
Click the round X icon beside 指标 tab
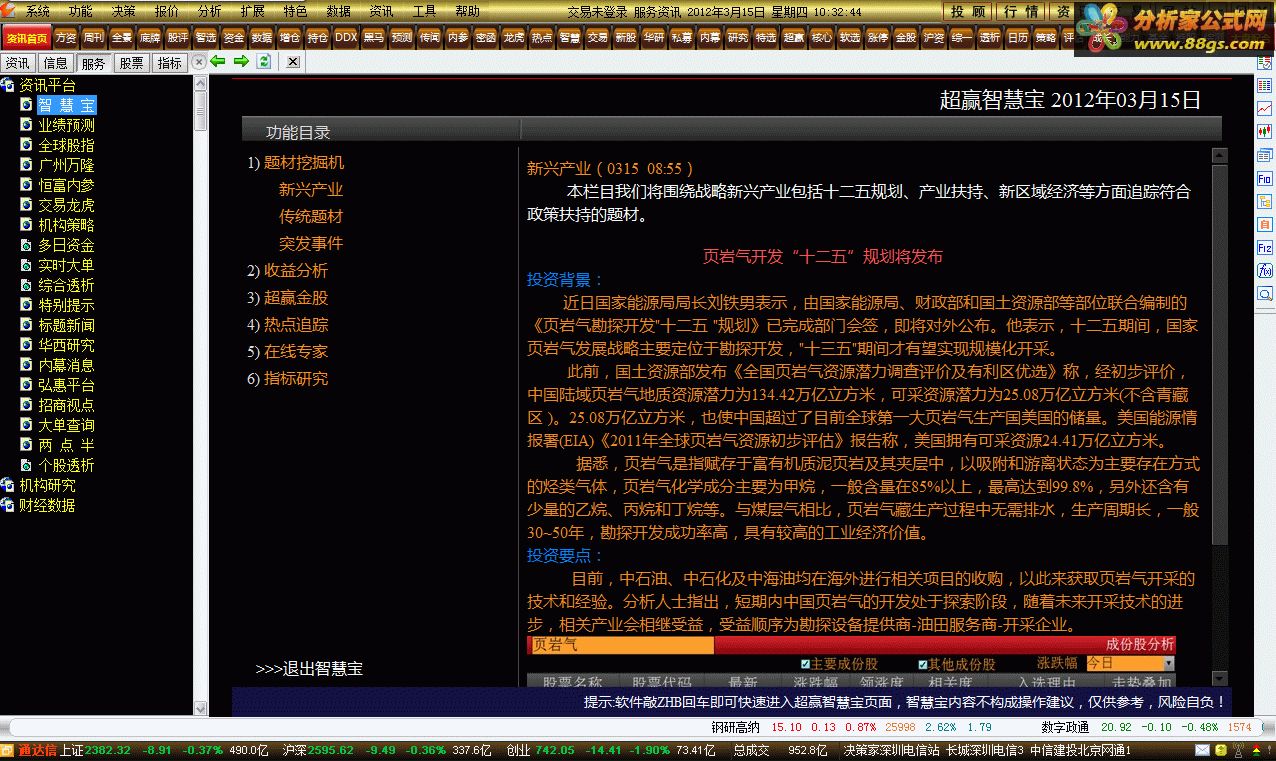tap(198, 62)
